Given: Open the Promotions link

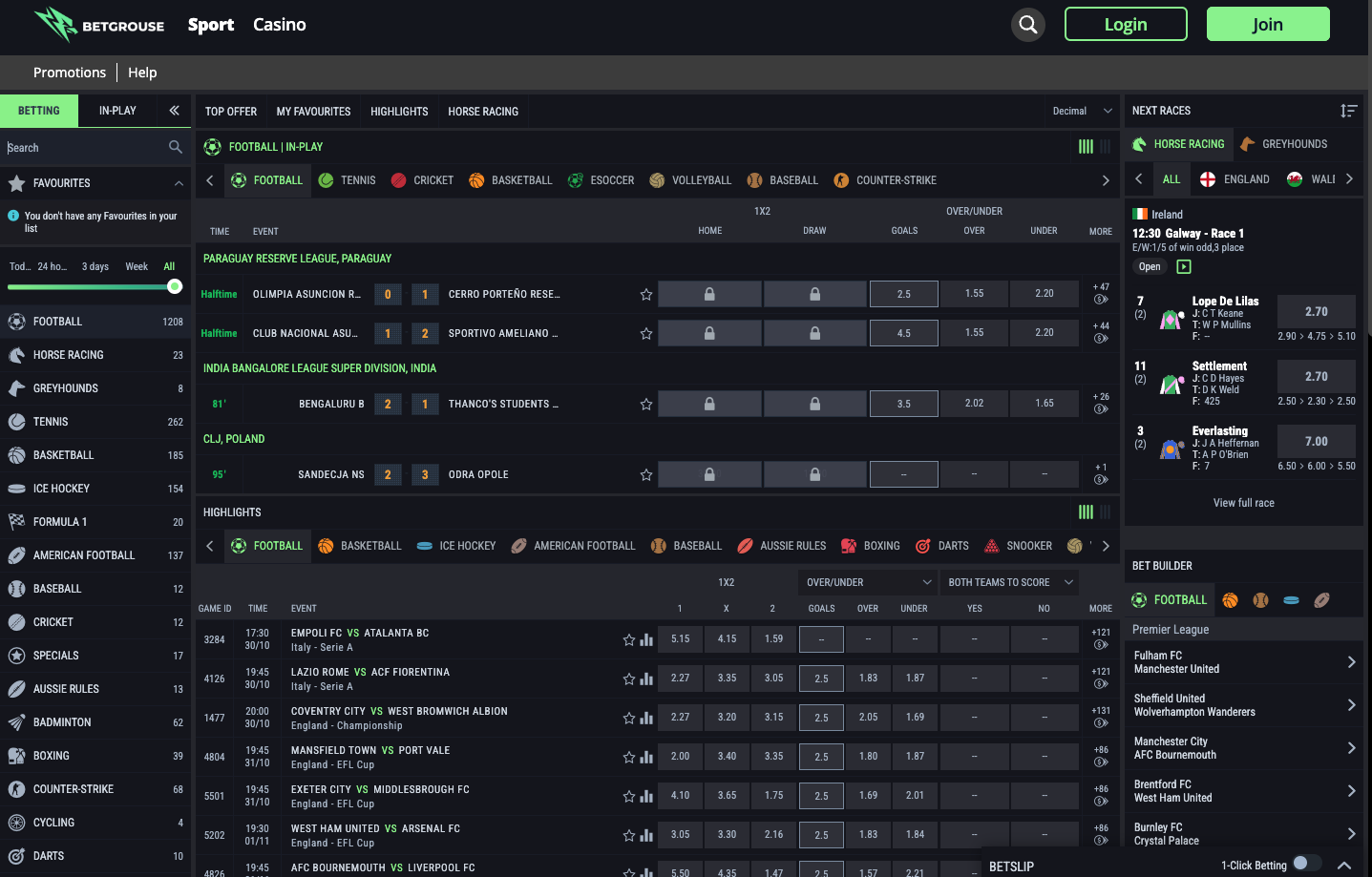Looking at the screenshot, I should [x=70, y=73].
